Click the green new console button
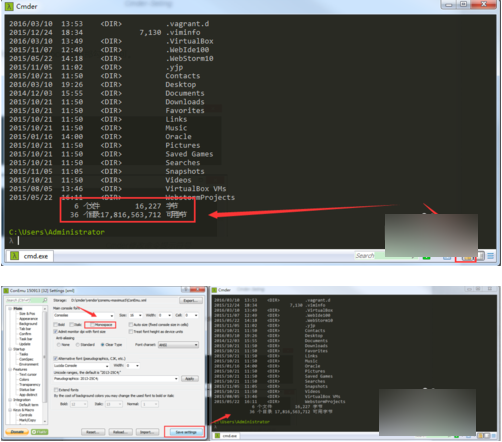Image resolution: width=502 pixels, height=442 pixels. (x=426, y=257)
